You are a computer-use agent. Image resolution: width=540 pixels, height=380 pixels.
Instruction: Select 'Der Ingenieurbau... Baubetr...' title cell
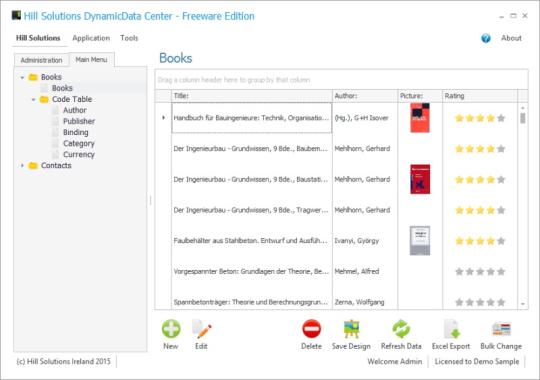[x=252, y=148]
